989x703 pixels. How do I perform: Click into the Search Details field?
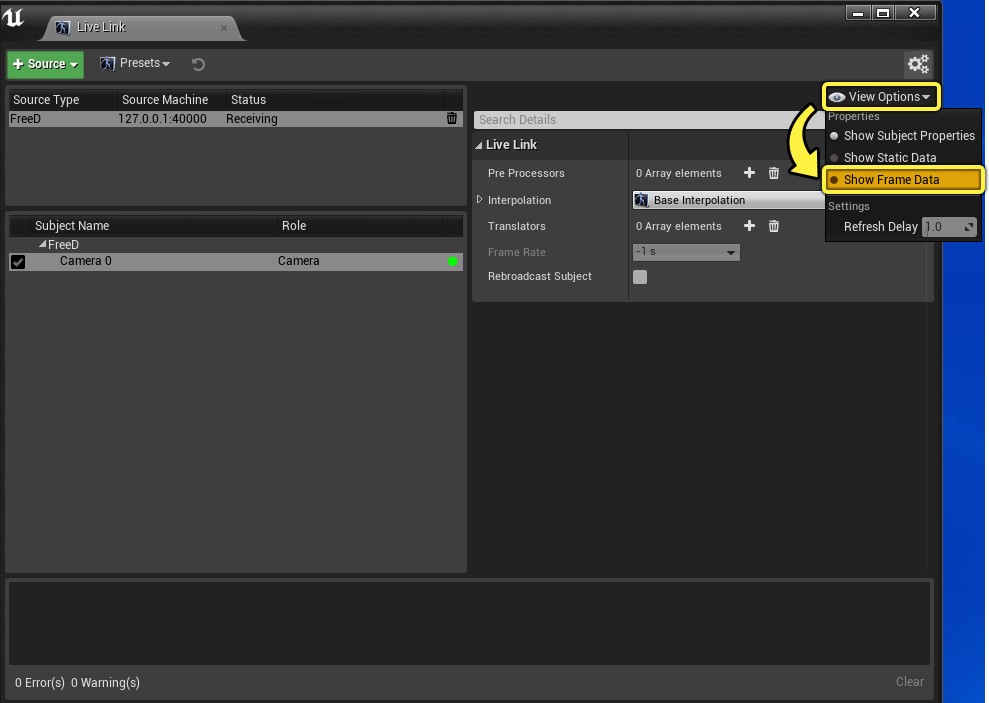pyautogui.click(x=648, y=120)
